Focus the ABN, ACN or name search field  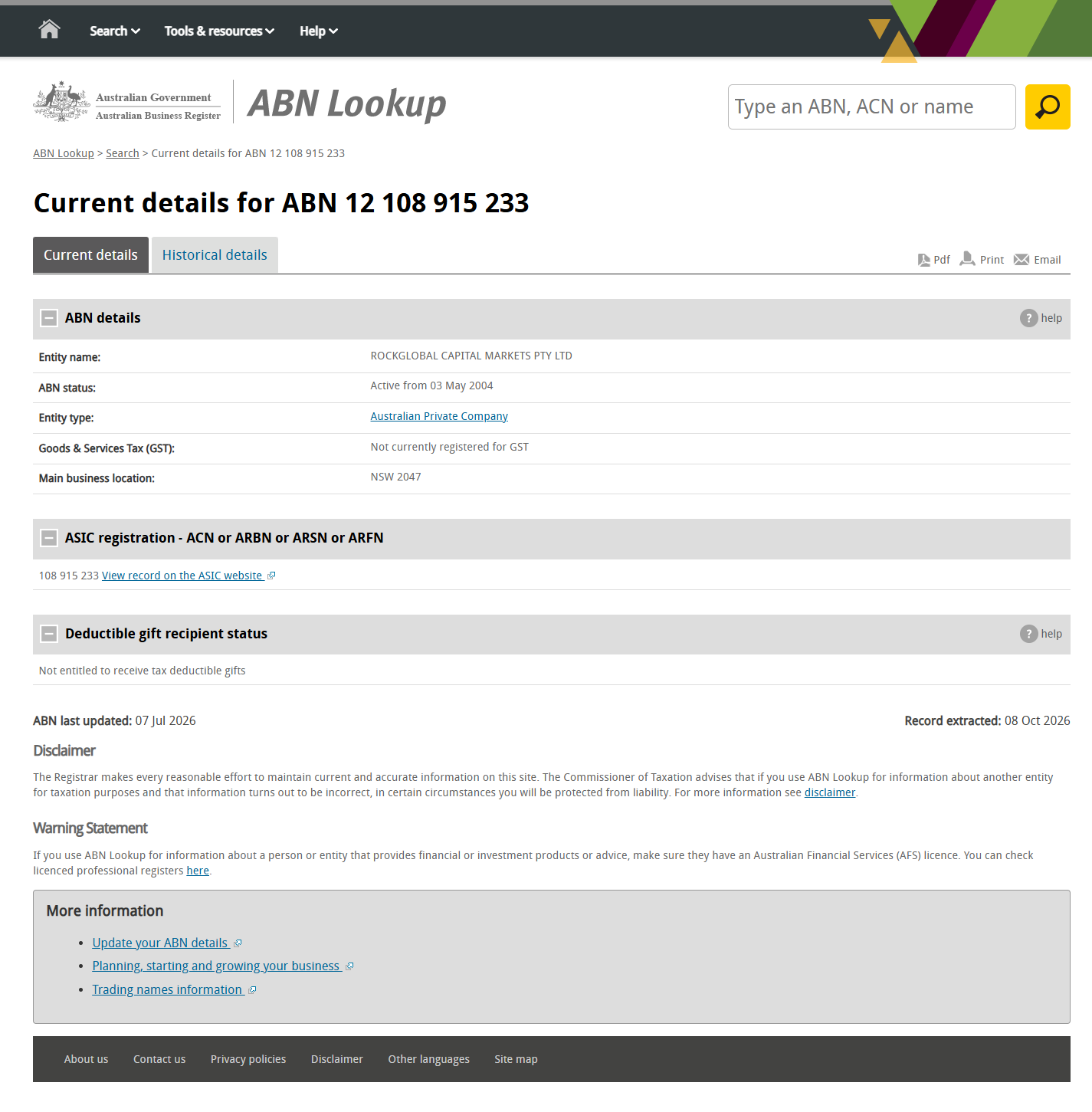coord(871,107)
